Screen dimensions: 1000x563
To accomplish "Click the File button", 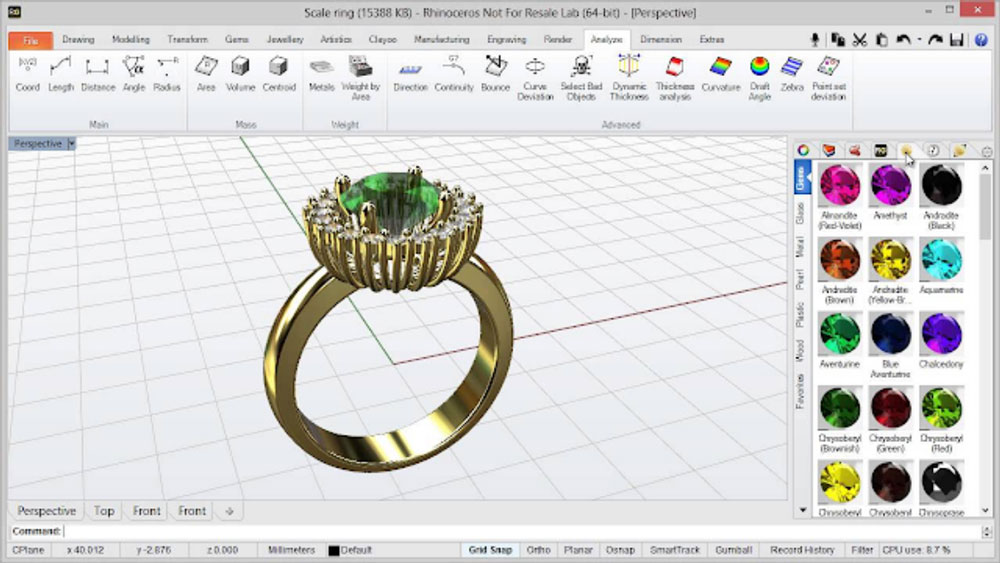I will click(30, 40).
